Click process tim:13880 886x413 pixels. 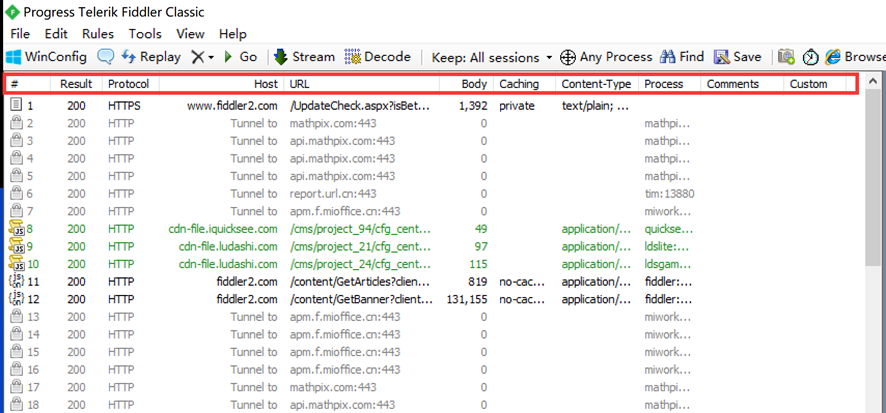[670, 193]
